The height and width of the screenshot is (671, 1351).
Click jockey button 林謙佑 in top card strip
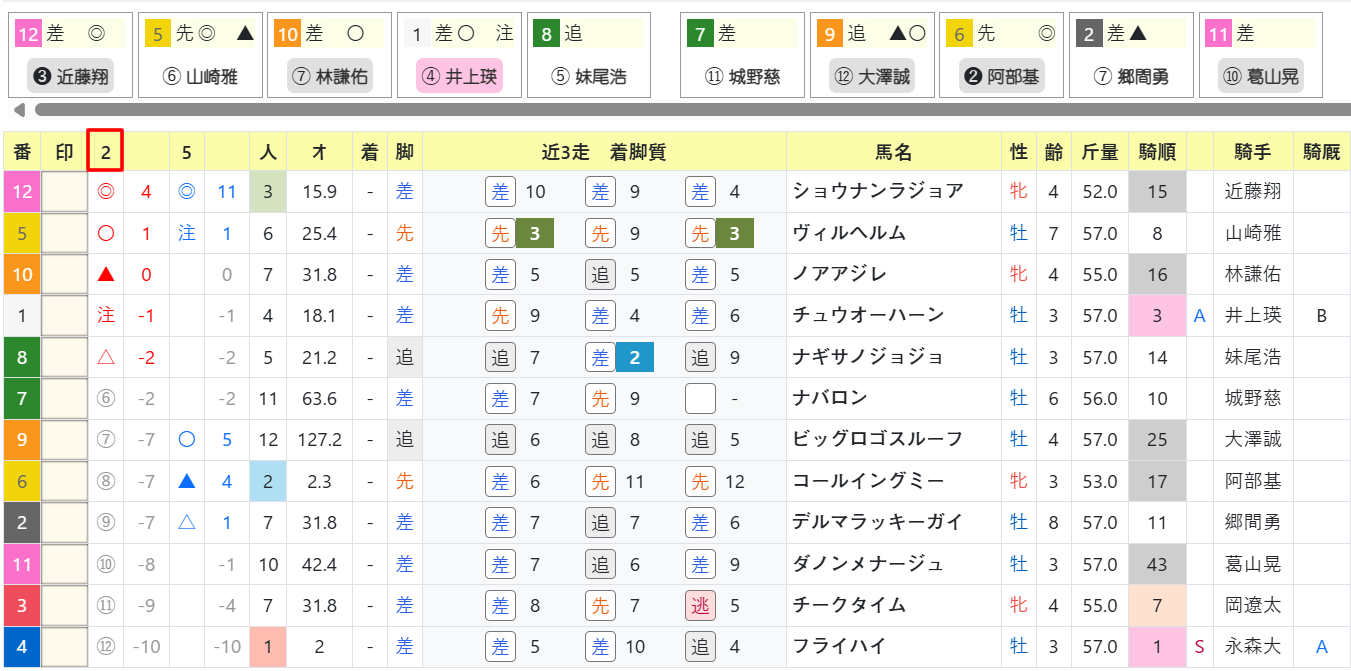(x=329, y=76)
